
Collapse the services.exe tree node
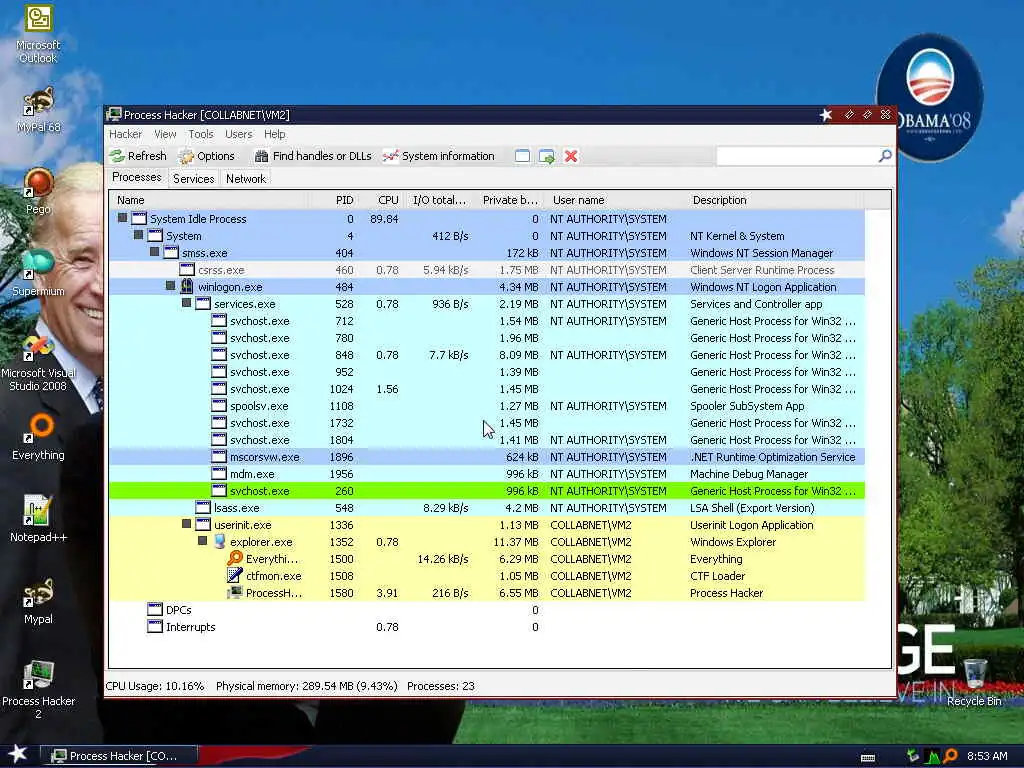point(186,303)
